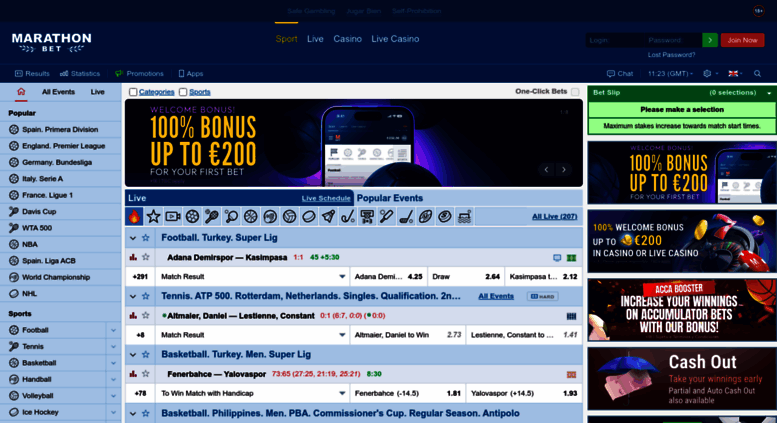This screenshot has width=777, height=423.
Task: Tick the Categories checkbox
Action: click(x=133, y=92)
